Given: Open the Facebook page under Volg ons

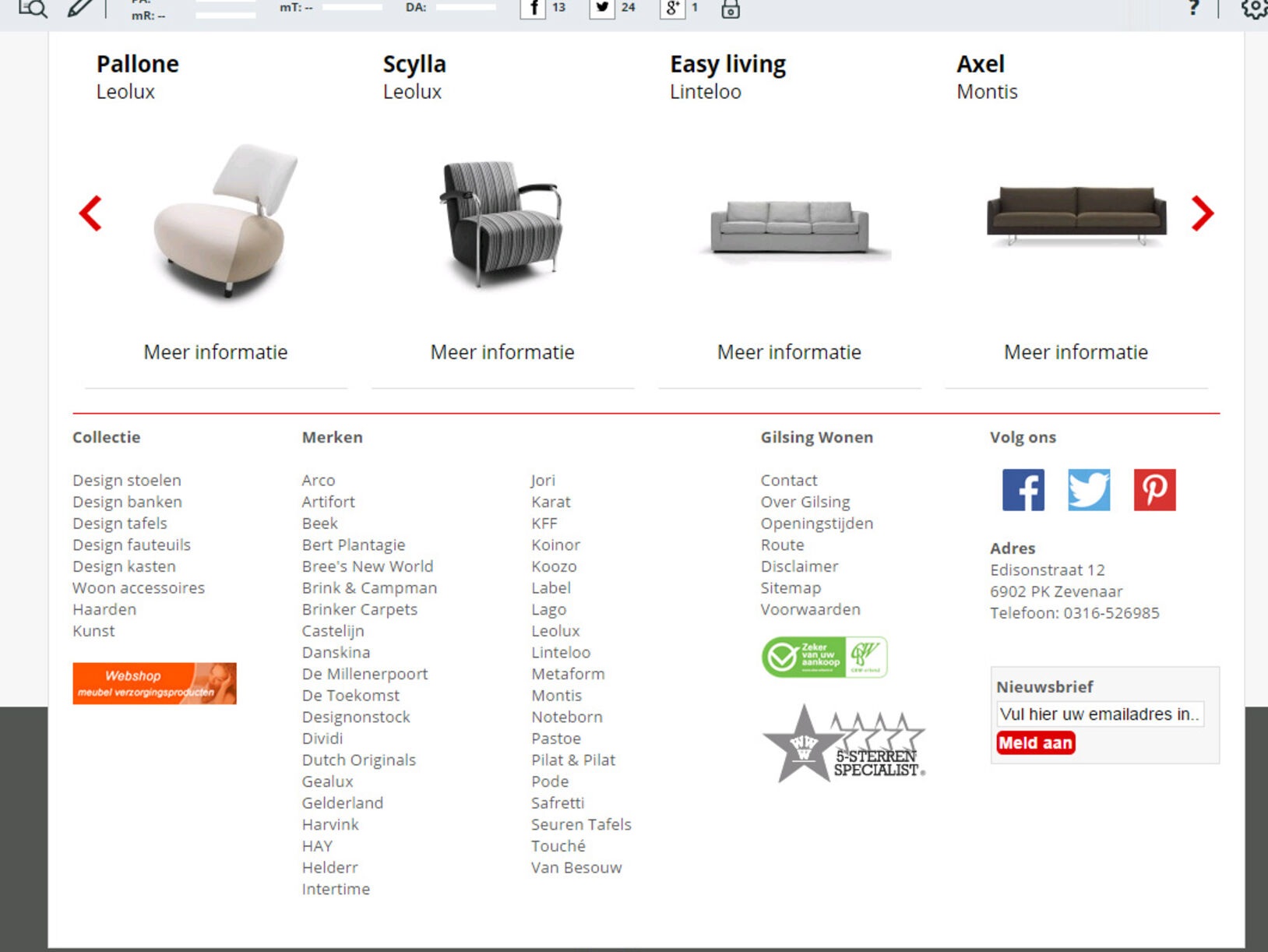Looking at the screenshot, I should point(1023,489).
